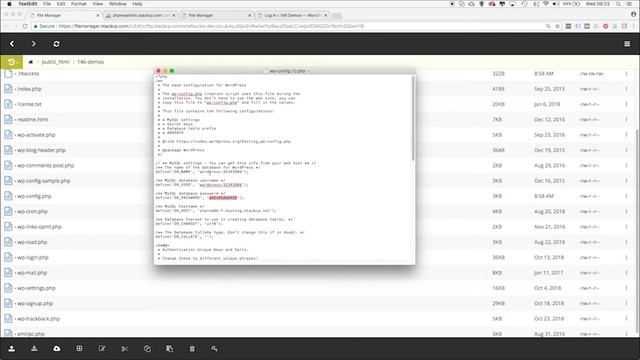Switch to the stackcp admin browser tab

click(140, 15)
